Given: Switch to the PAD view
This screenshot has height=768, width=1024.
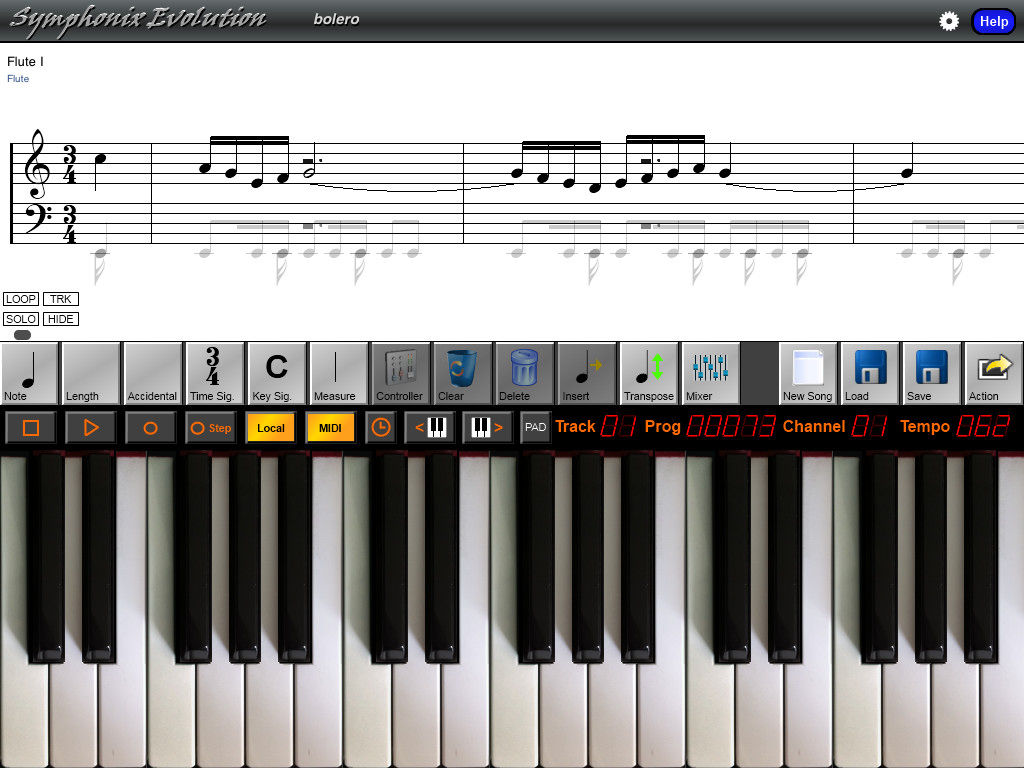Looking at the screenshot, I should point(536,428).
